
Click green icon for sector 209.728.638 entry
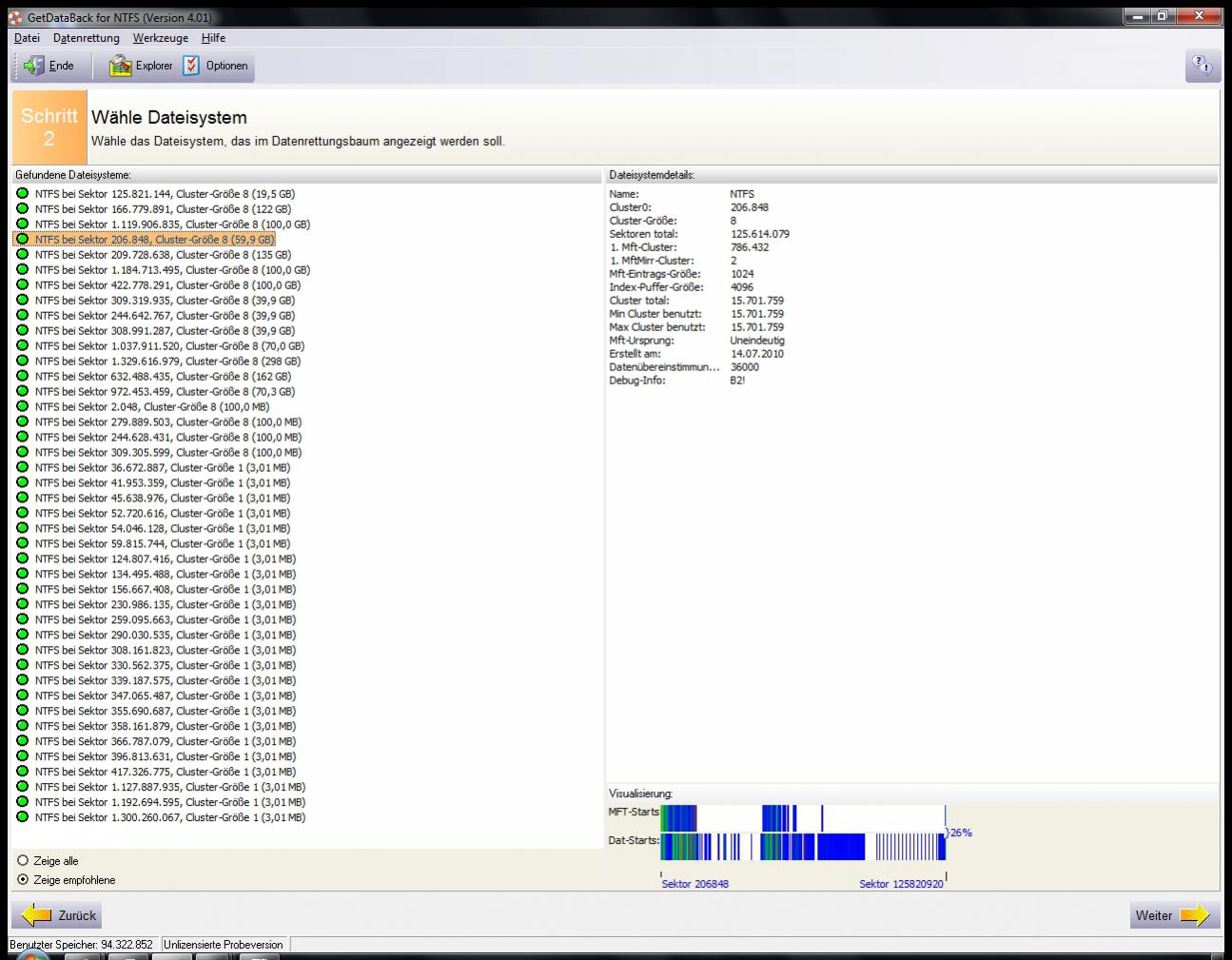click(23, 254)
